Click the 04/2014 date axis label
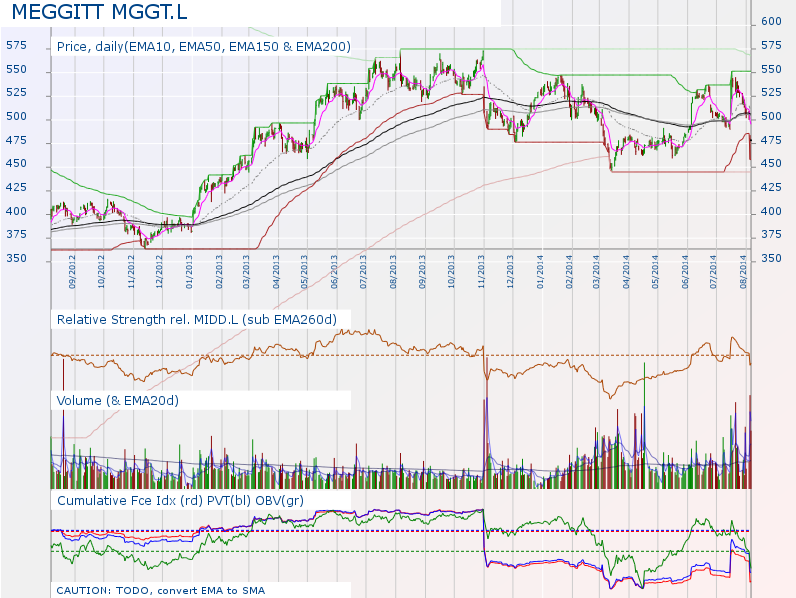 (x=626, y=273)
